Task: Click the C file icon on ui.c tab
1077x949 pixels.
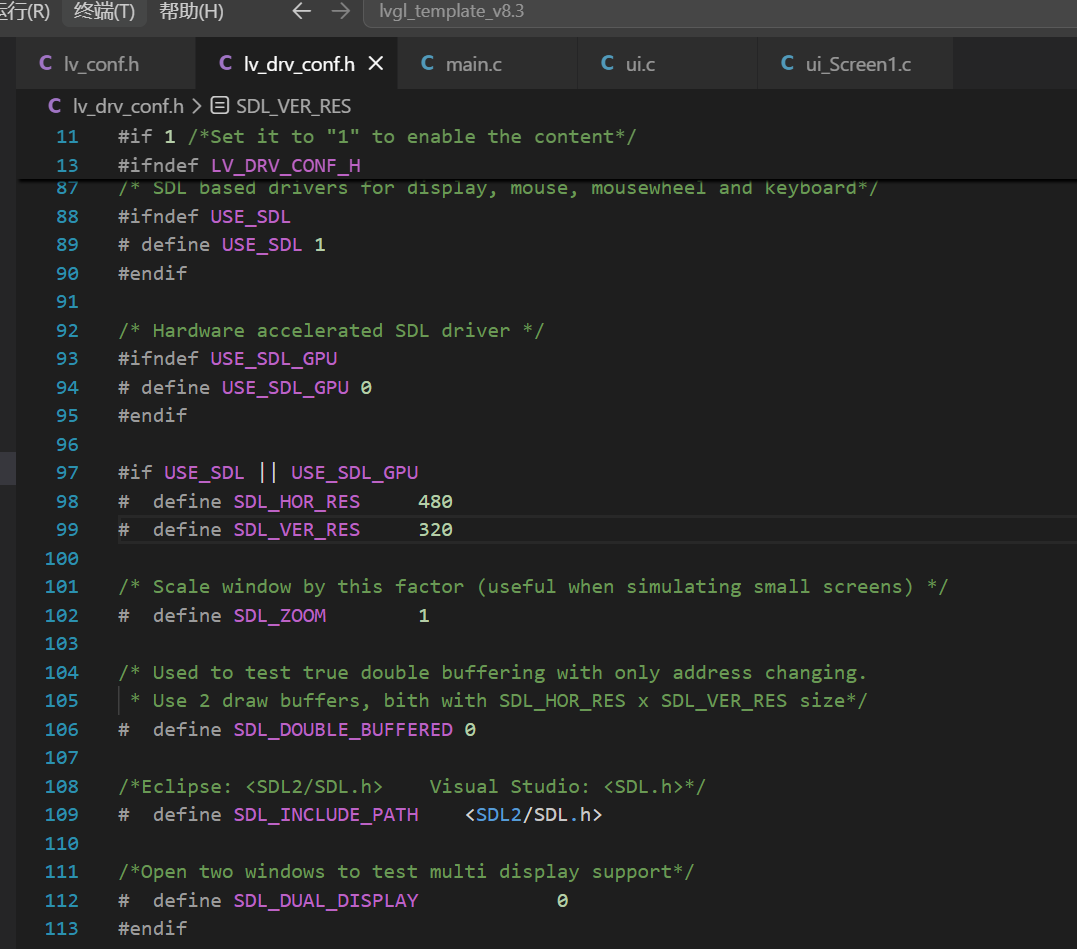Action: point(607,64)
